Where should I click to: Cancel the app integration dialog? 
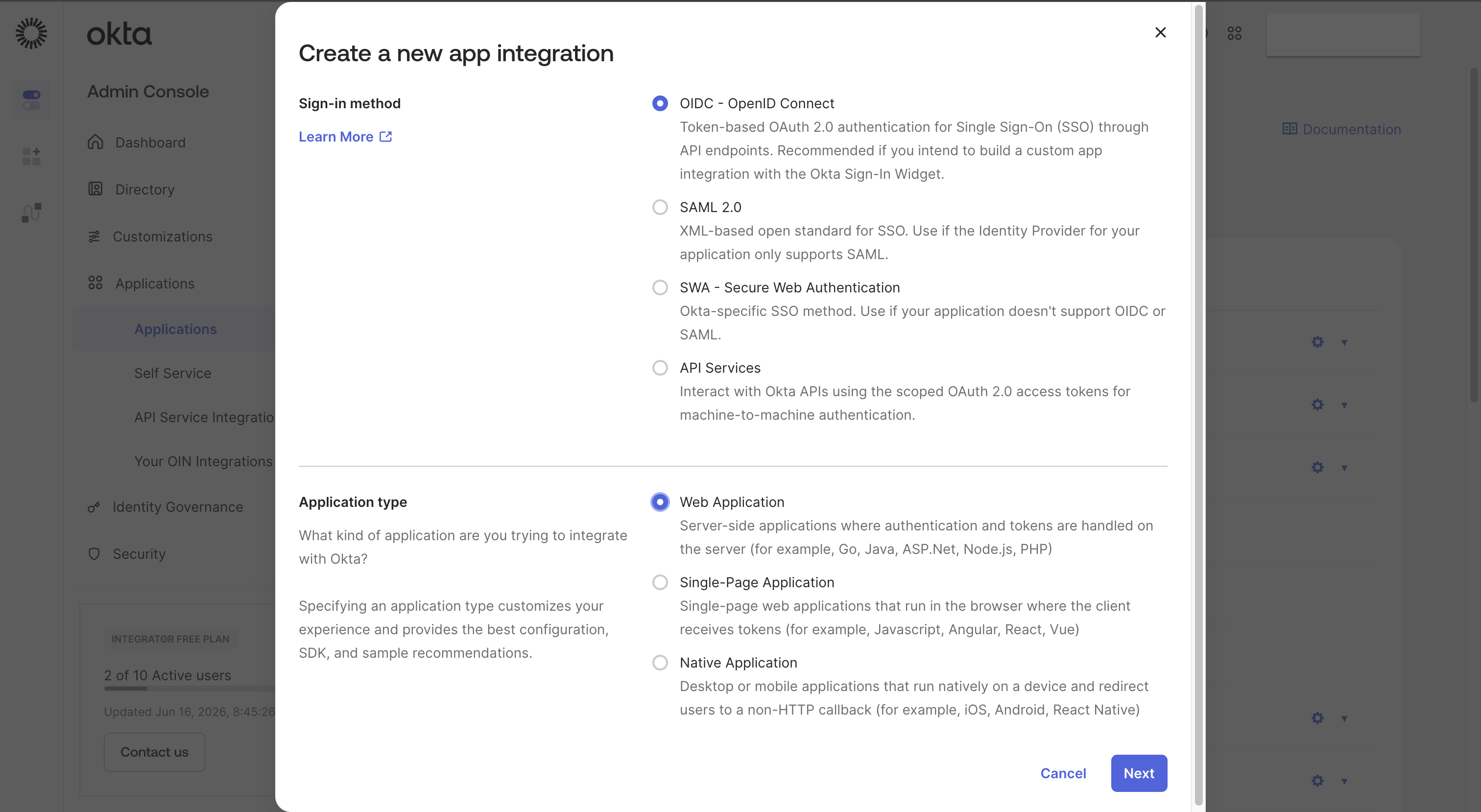tap(1063, 773)
